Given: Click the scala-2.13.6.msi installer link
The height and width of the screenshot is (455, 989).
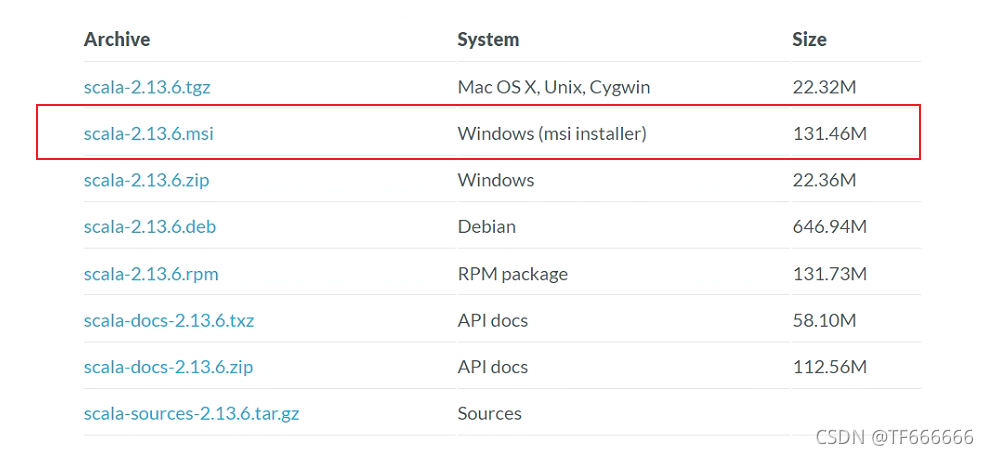Looking at the screenshot, I should coord(148,133).
